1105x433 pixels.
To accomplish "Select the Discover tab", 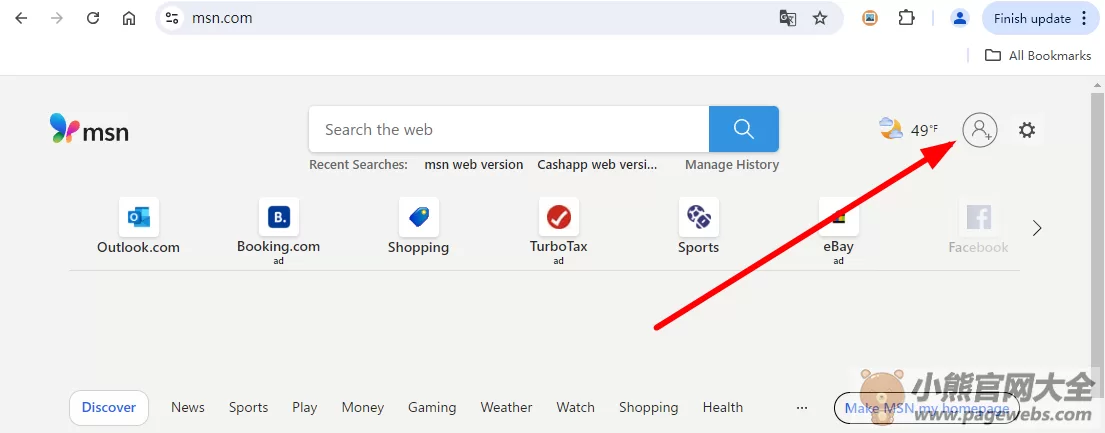I will (109, 408).
